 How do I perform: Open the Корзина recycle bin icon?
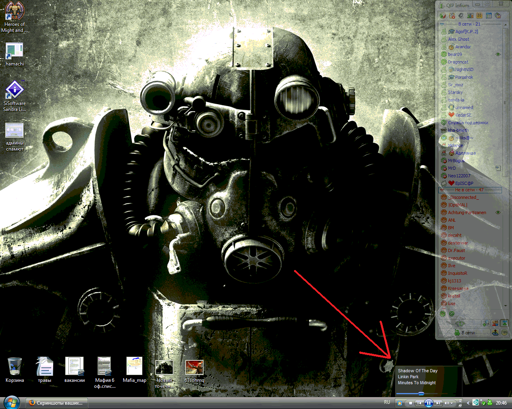pos(15,369)
